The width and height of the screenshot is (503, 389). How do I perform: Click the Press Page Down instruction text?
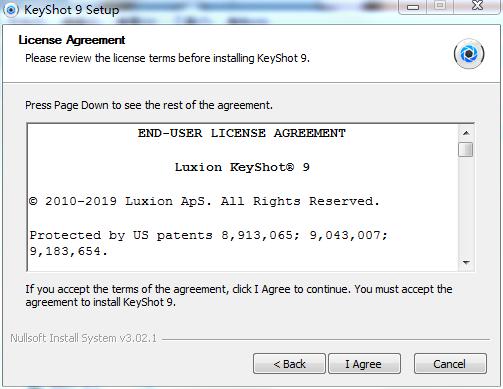coord(149,105)
